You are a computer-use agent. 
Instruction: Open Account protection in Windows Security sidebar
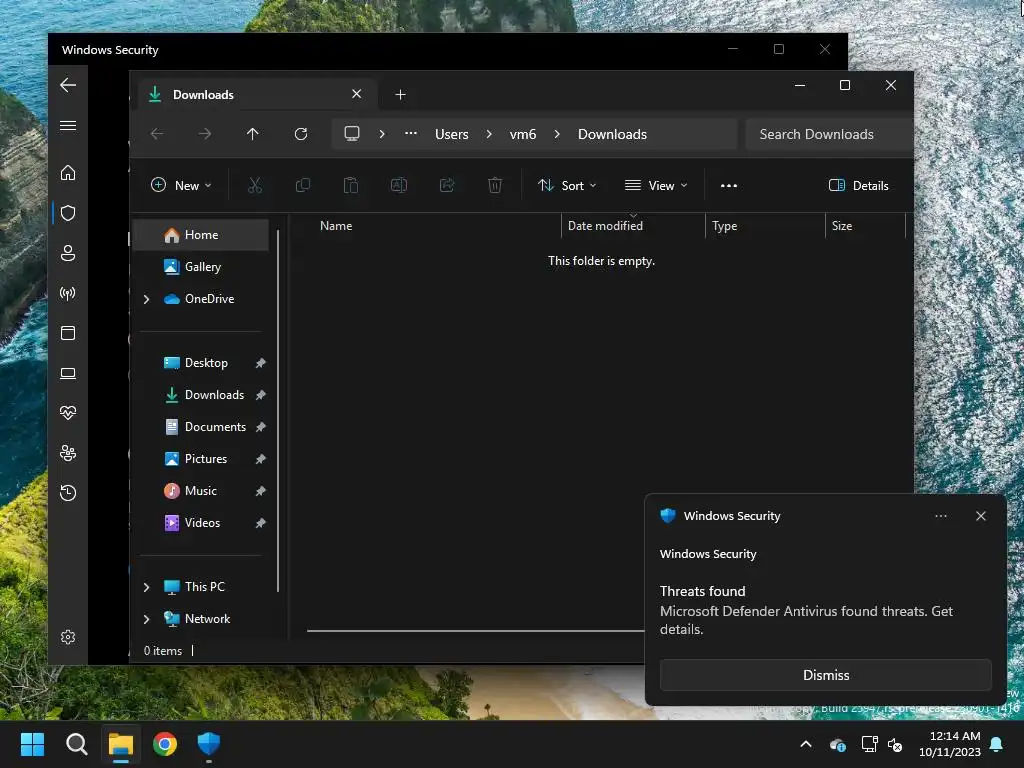[68, 253]
